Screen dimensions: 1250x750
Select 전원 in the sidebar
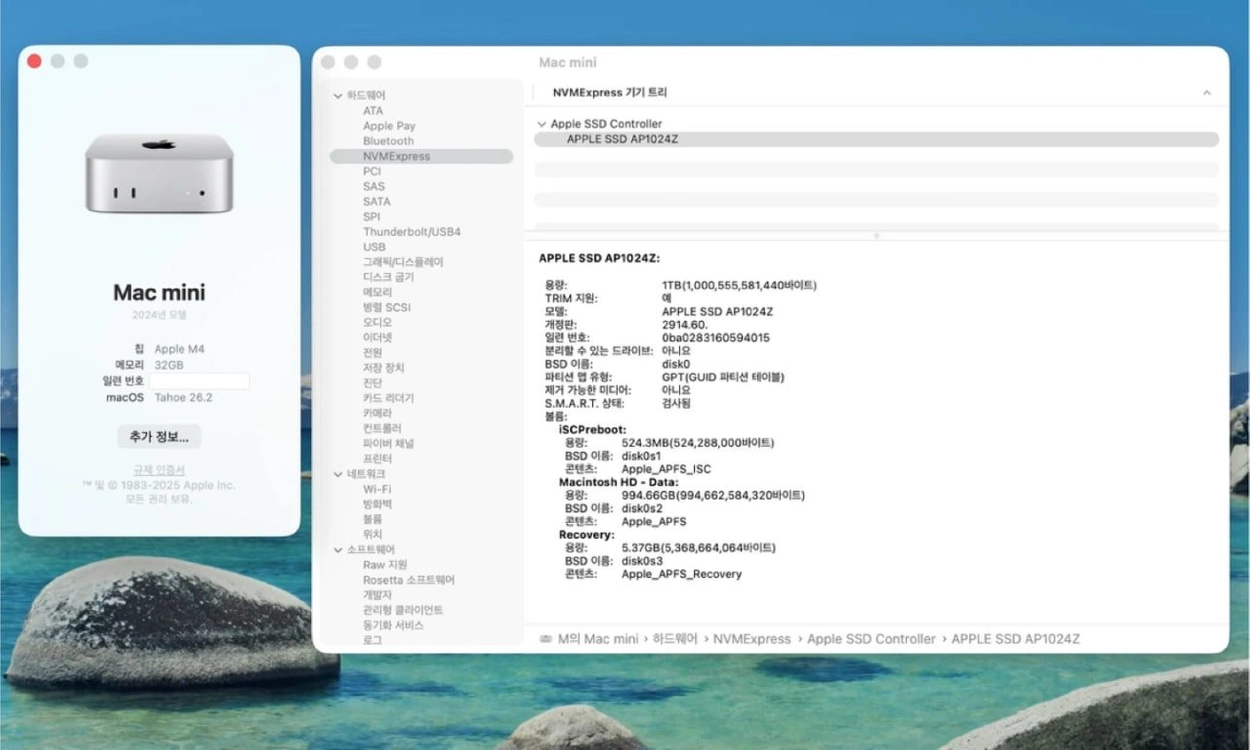pyautogui.click(x=372, y=352)
